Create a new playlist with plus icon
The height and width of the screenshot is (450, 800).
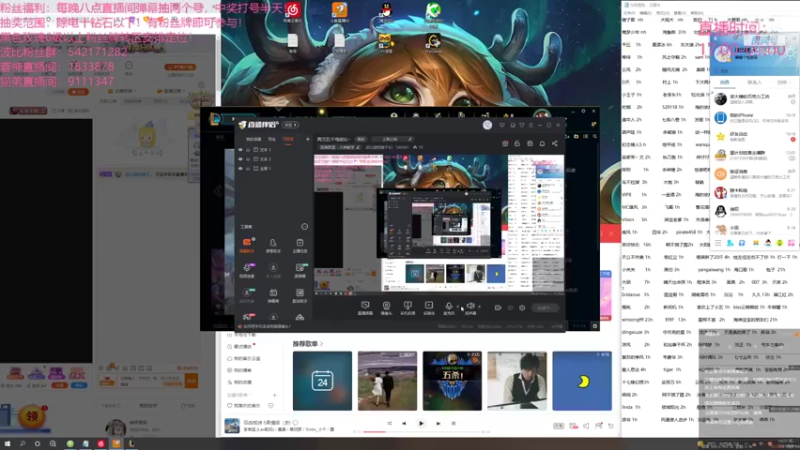point(274,395)
